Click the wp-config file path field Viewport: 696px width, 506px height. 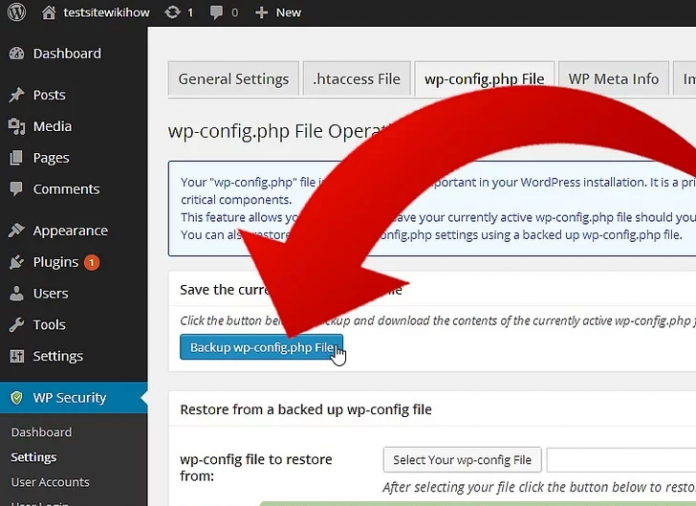click(620, 460)
